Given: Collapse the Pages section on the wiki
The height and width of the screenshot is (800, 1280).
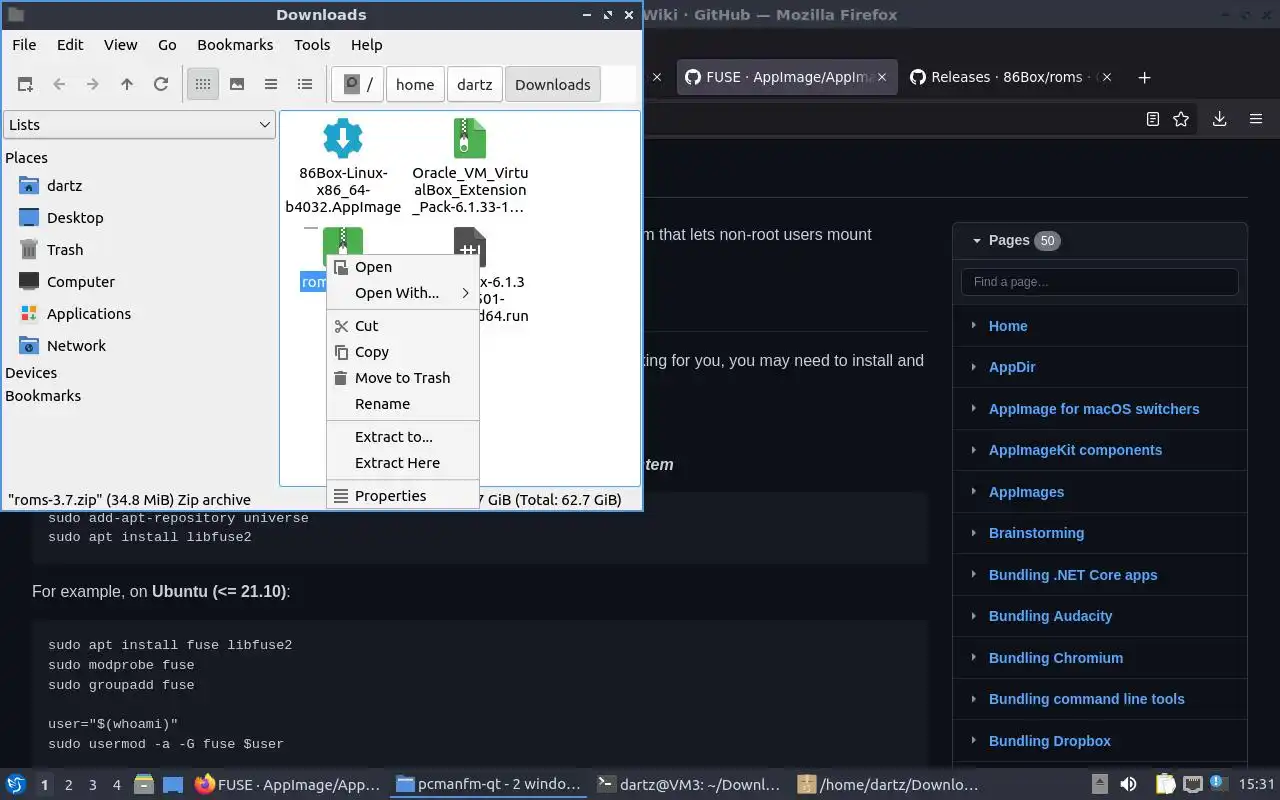Looking at the screenshot, I should point(977,240).
